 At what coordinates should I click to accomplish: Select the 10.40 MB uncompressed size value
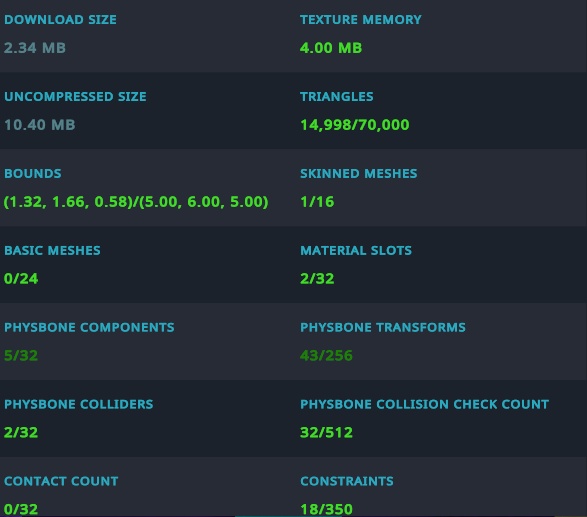click(x=40, y=125)
